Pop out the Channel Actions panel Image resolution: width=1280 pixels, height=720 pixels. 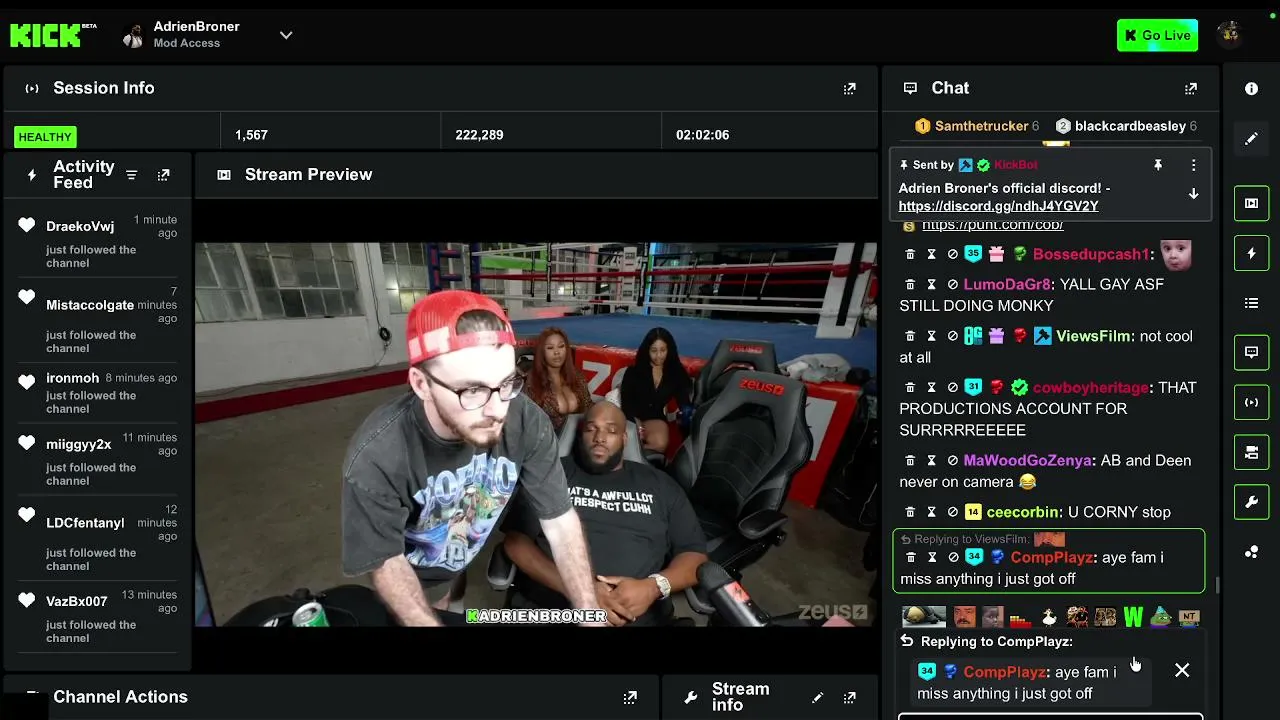click(630, 697)
